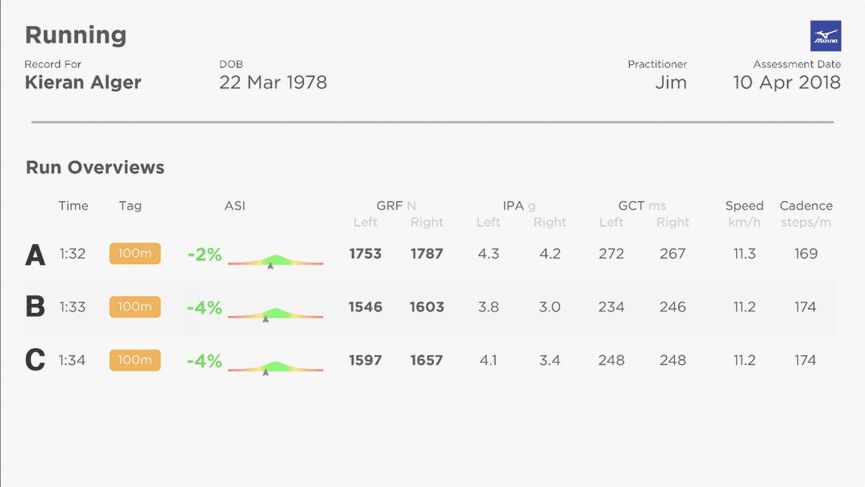Click run C's ASI asymmetry gauge
This screenshot has height=487, width=865.
click(275, 367)
